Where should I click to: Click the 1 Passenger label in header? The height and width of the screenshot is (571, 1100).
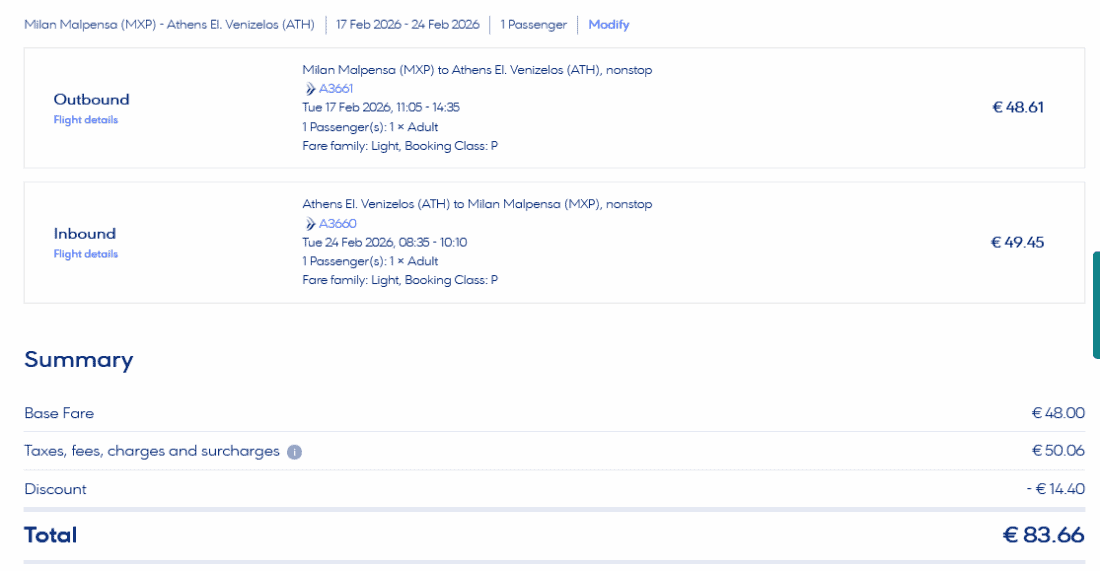coord(533,25)
